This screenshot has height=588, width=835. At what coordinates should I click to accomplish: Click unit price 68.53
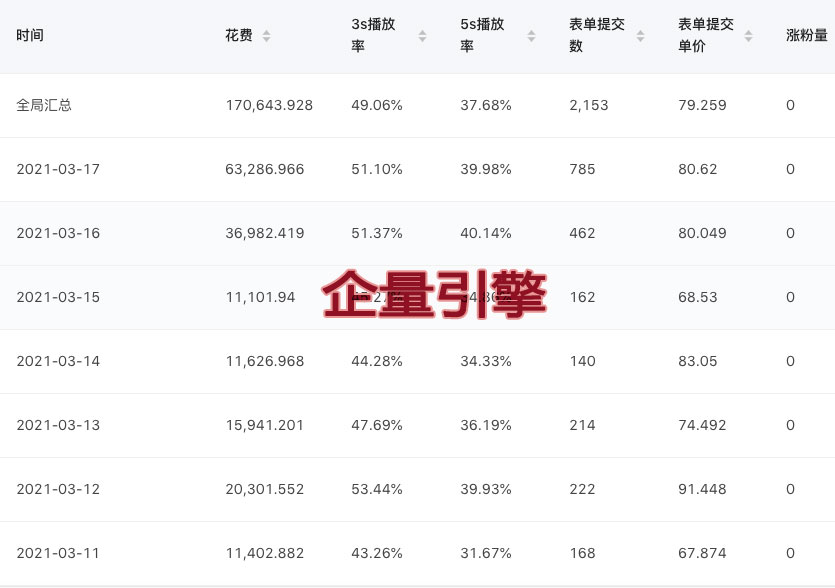[698, 297]
